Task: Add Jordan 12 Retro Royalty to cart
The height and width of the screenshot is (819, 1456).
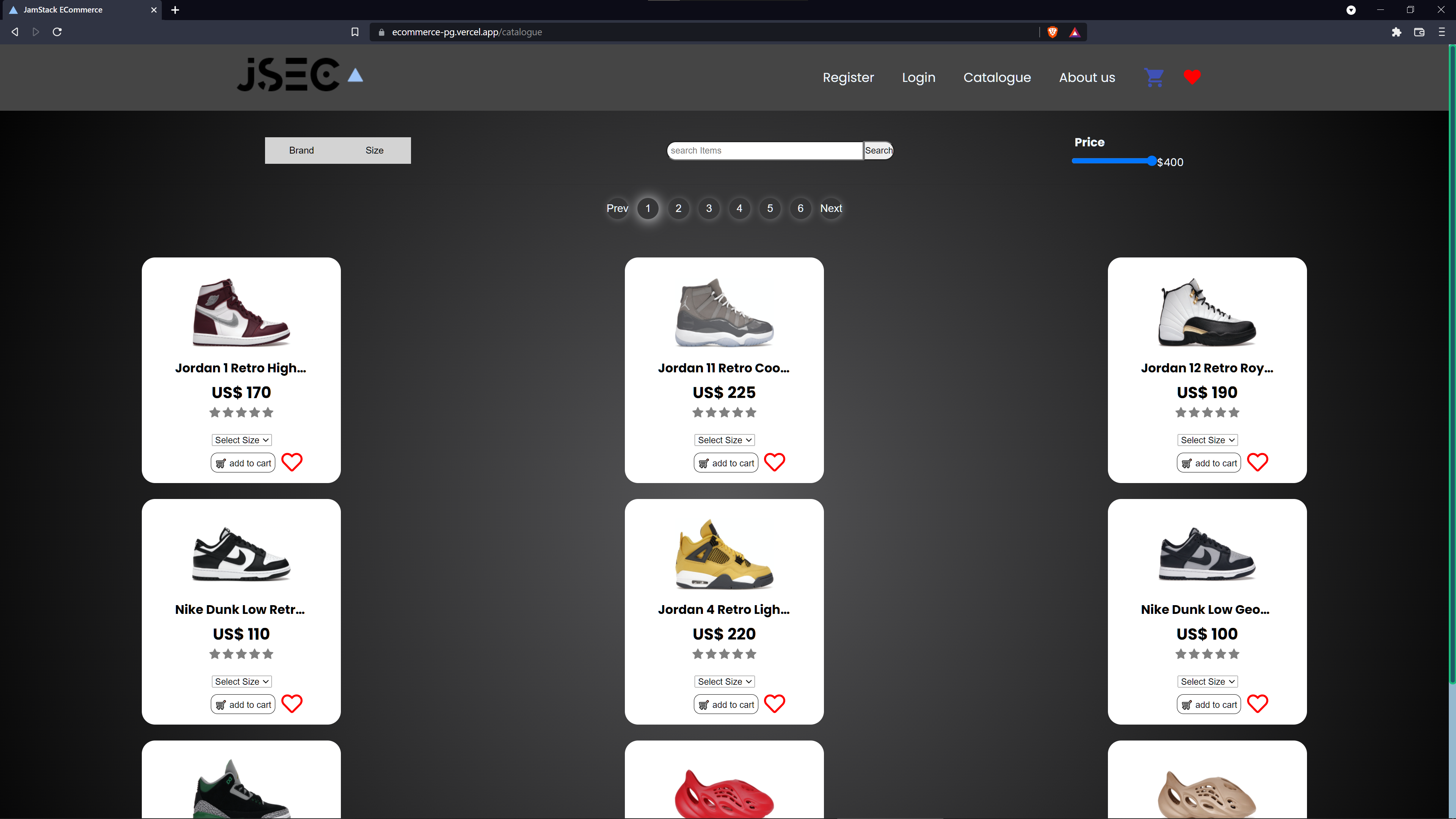Action: pyautogui.click(x=1209, y=463)
